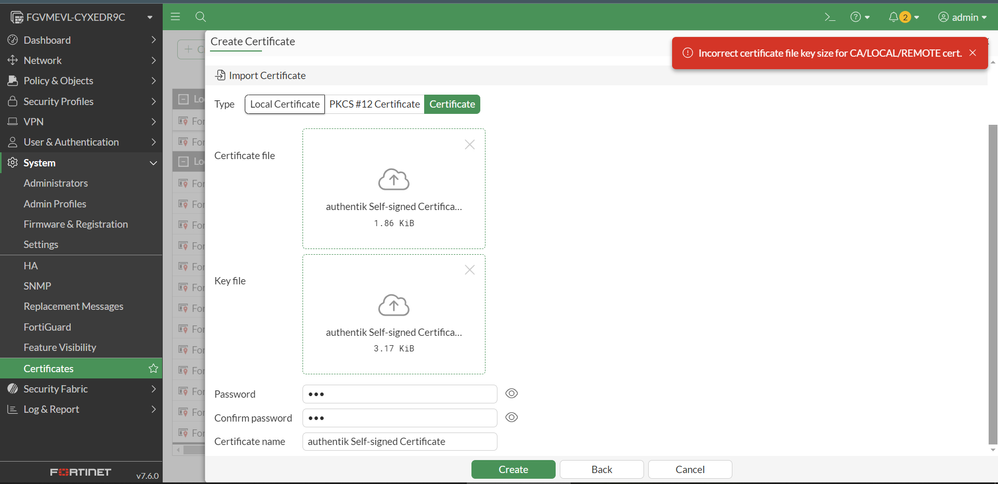Focus the Password input field

tap(400, 394)
